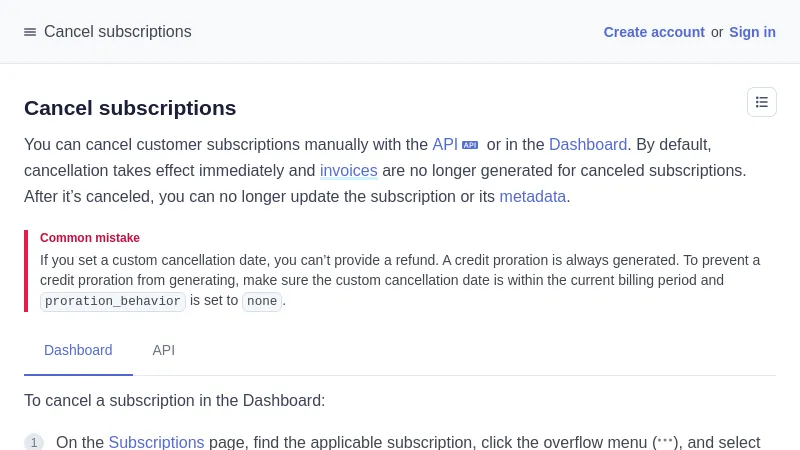
Task: Follow the Dashboard link in intro paragraph
Action: click(x=588, y=144)
